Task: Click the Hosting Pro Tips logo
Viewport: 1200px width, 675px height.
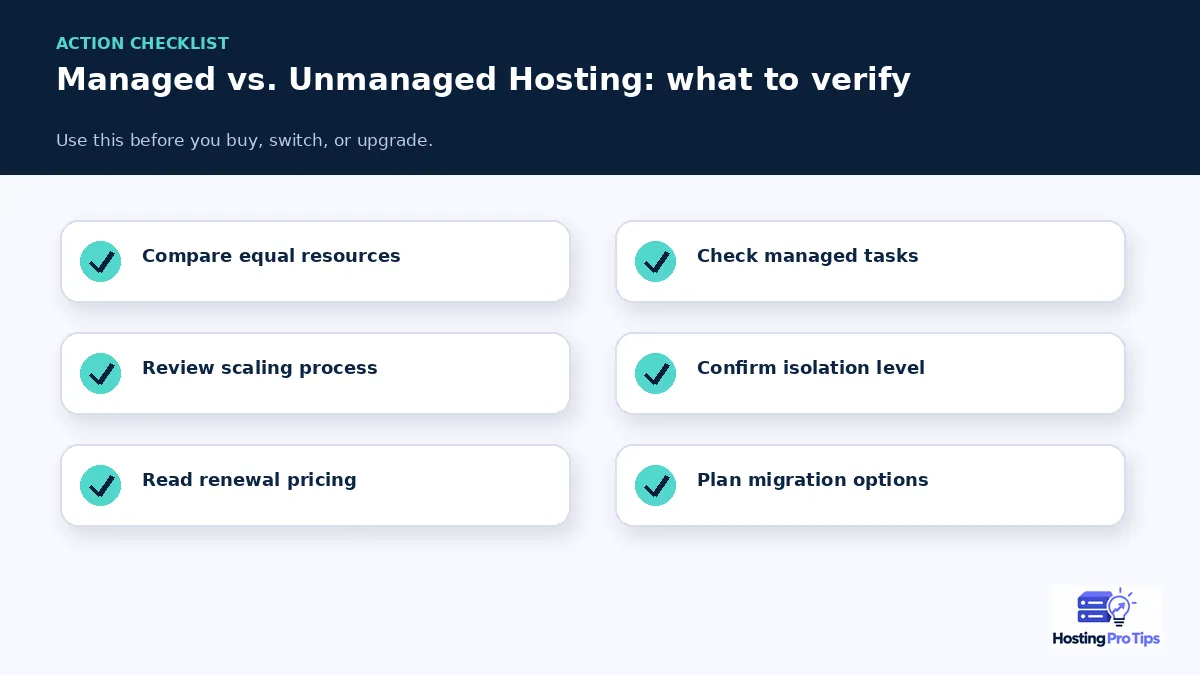Action: [x=1106, y=617]
